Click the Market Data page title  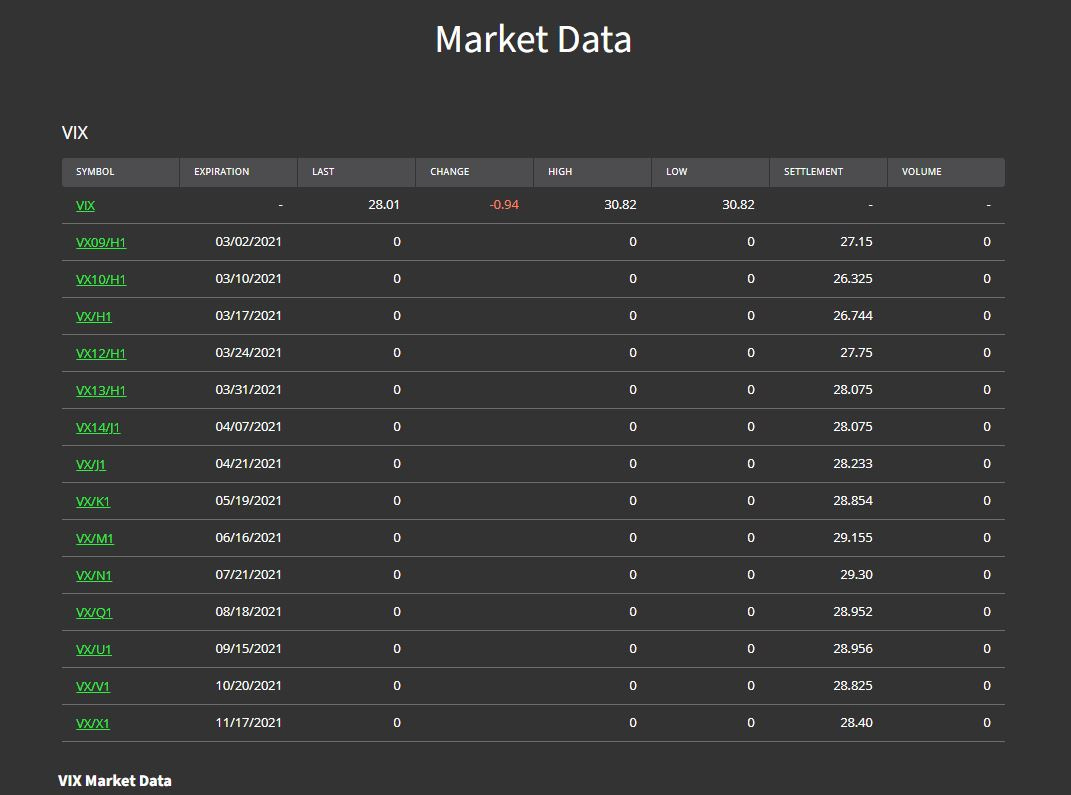tap(533, 39)
